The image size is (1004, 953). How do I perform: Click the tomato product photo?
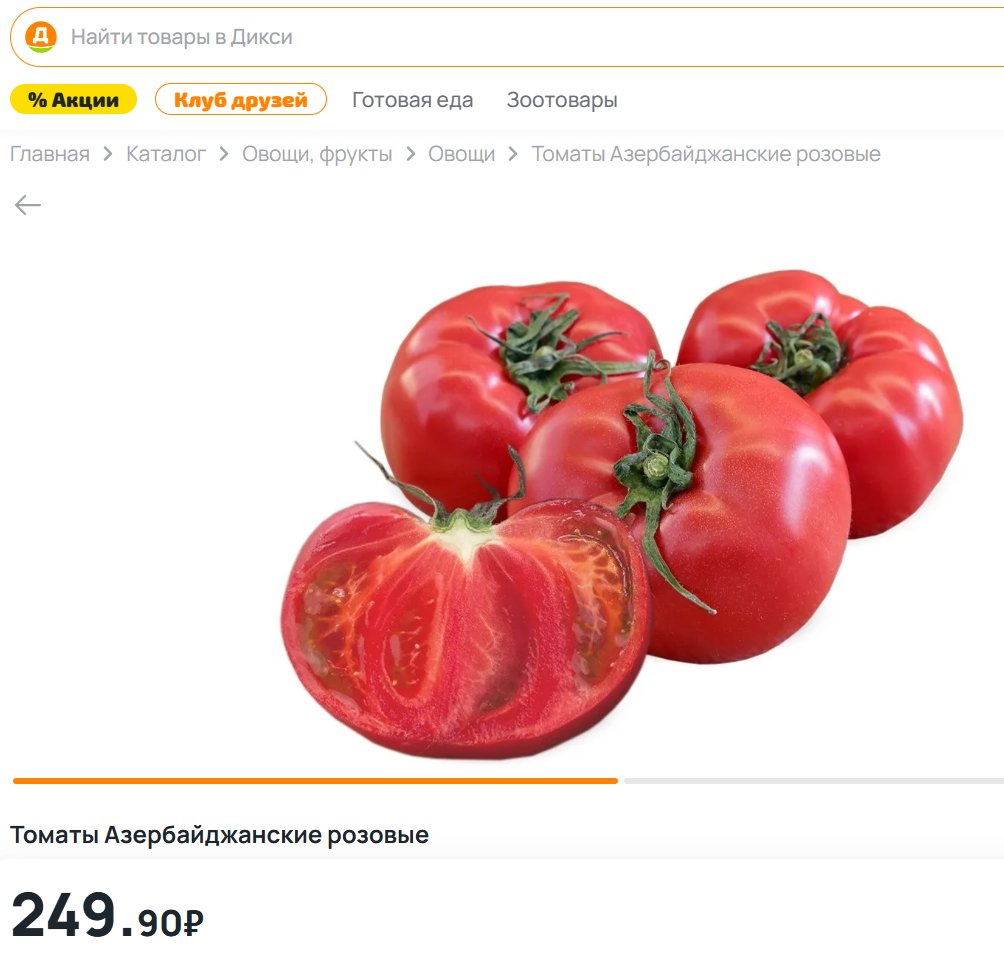[x=622, y=514]
